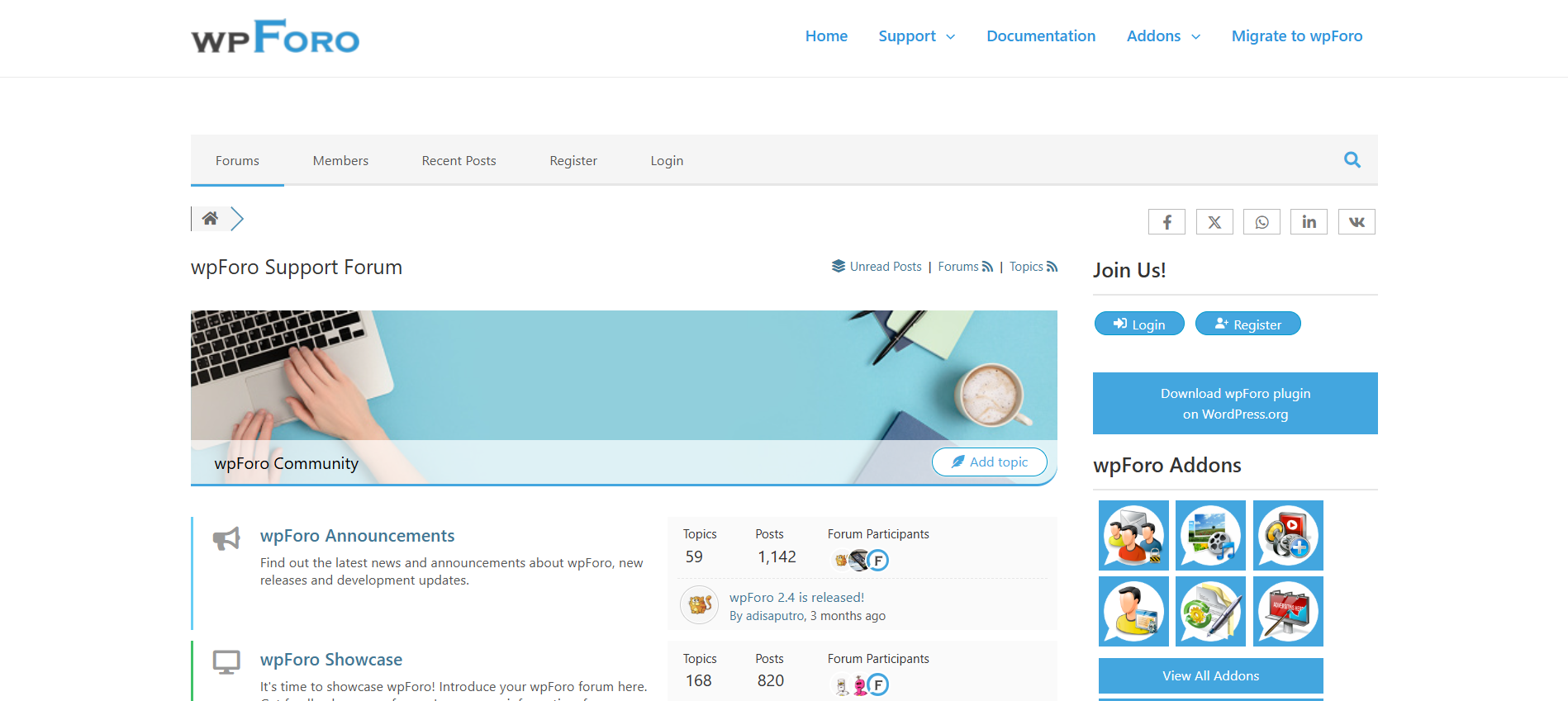Screen dimensions: 1568x701
Task: Click the Announcements posts count 1,142
Action: click(777, 557)
